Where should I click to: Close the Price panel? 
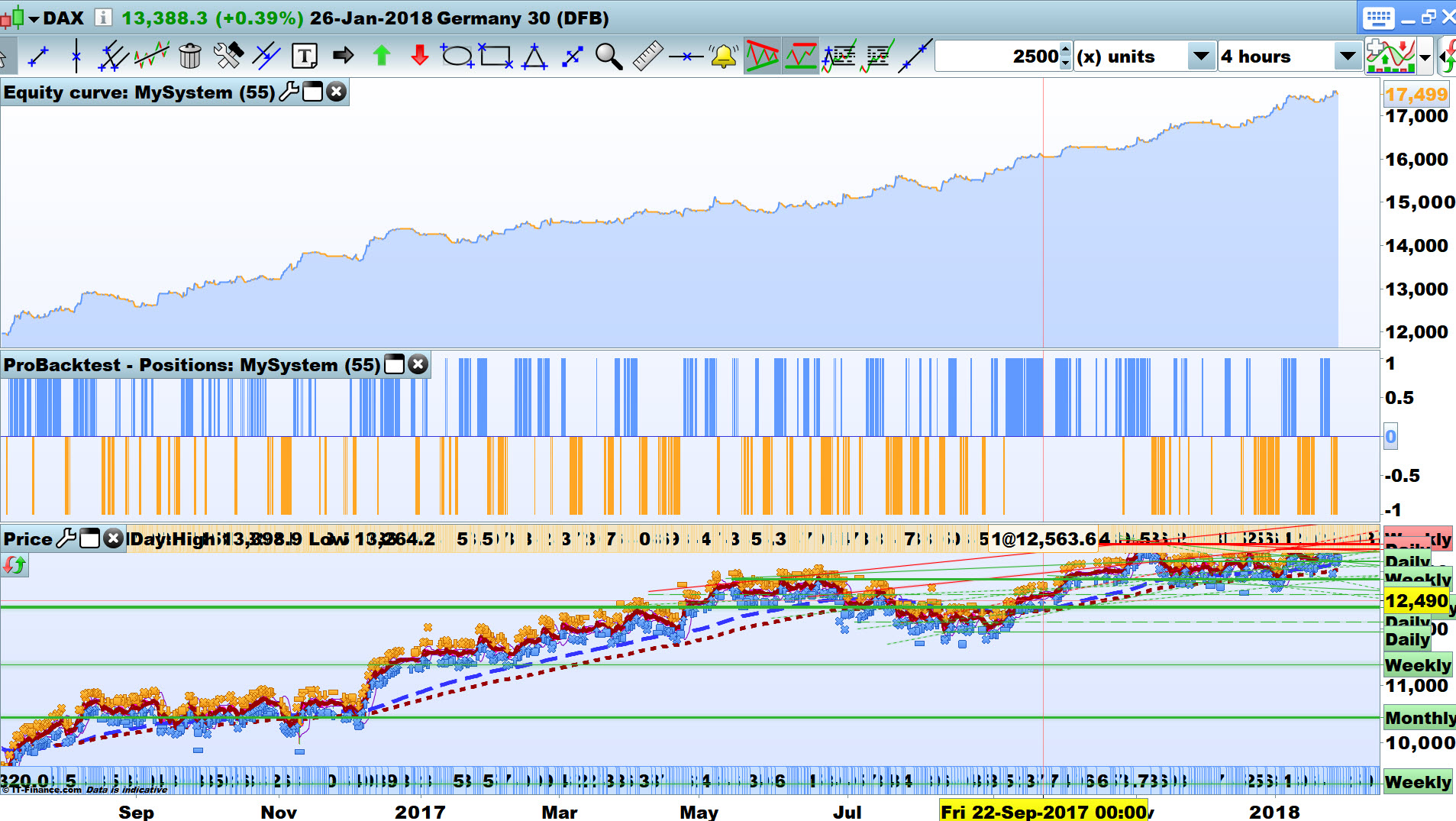pyautogui.click(x=113, y=538)
